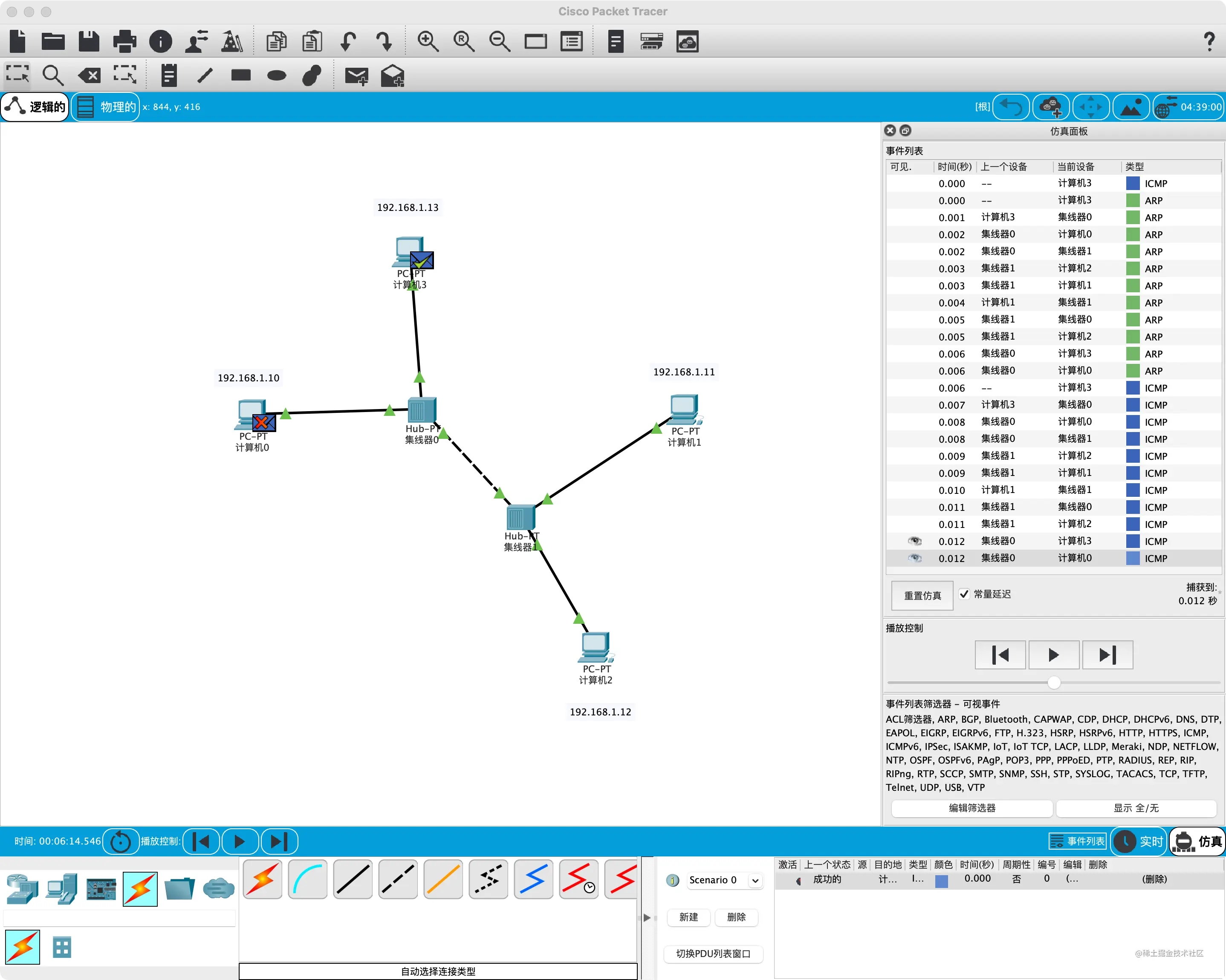The image size is (1226, 980).
Task: Click the Print icon
Action: point(124,41)
